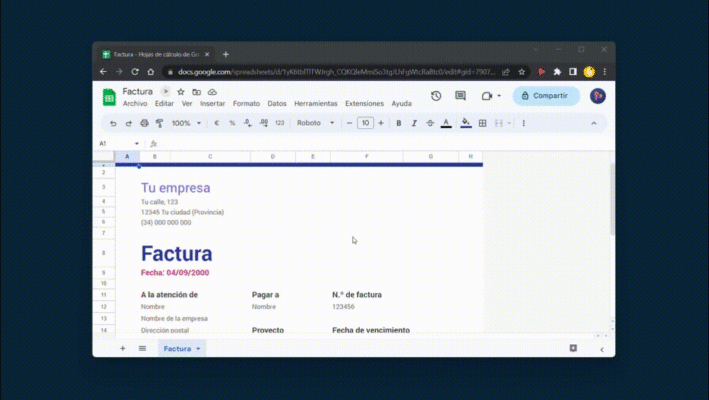Select column F header

[367, 156]
